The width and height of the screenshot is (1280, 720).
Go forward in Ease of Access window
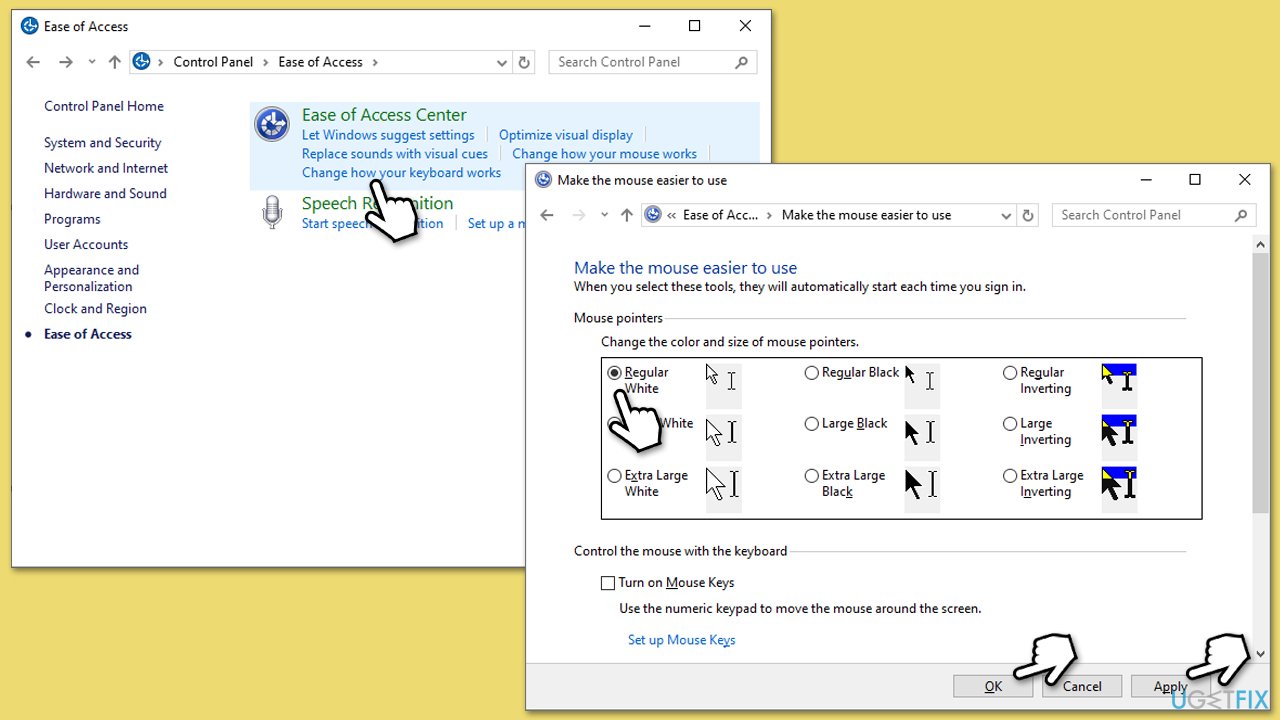click(x=66, y=62)
